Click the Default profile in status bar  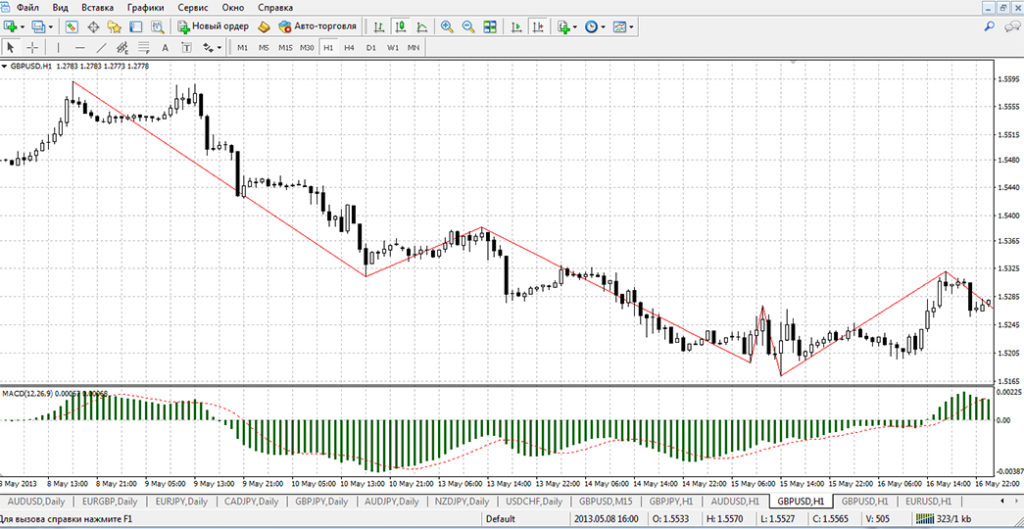[x=500, y=519]
